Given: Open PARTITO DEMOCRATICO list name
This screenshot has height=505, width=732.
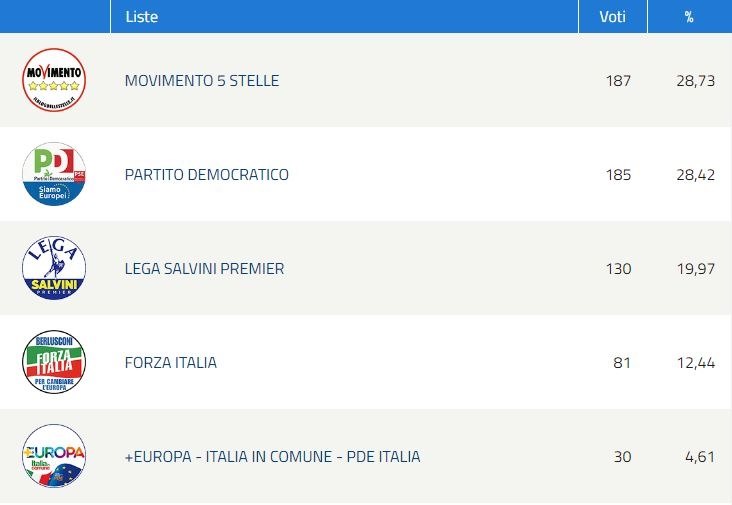Looking at the screenshot, I should click(206, 175).
